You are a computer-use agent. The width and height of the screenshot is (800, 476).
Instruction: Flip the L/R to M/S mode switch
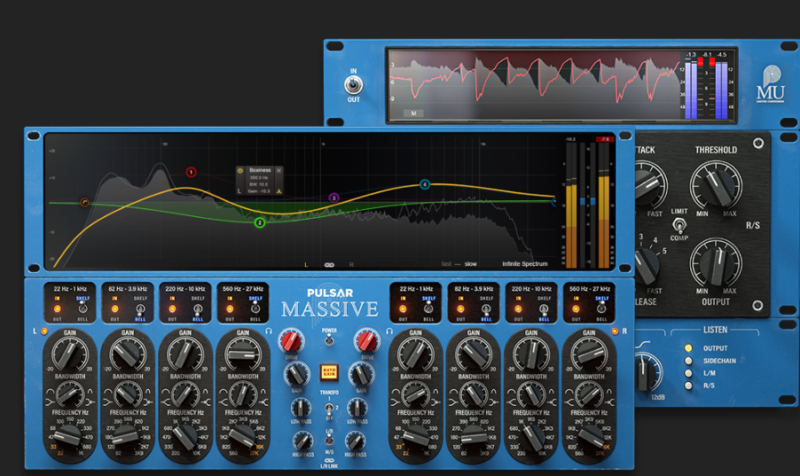(x=329, y=441)
